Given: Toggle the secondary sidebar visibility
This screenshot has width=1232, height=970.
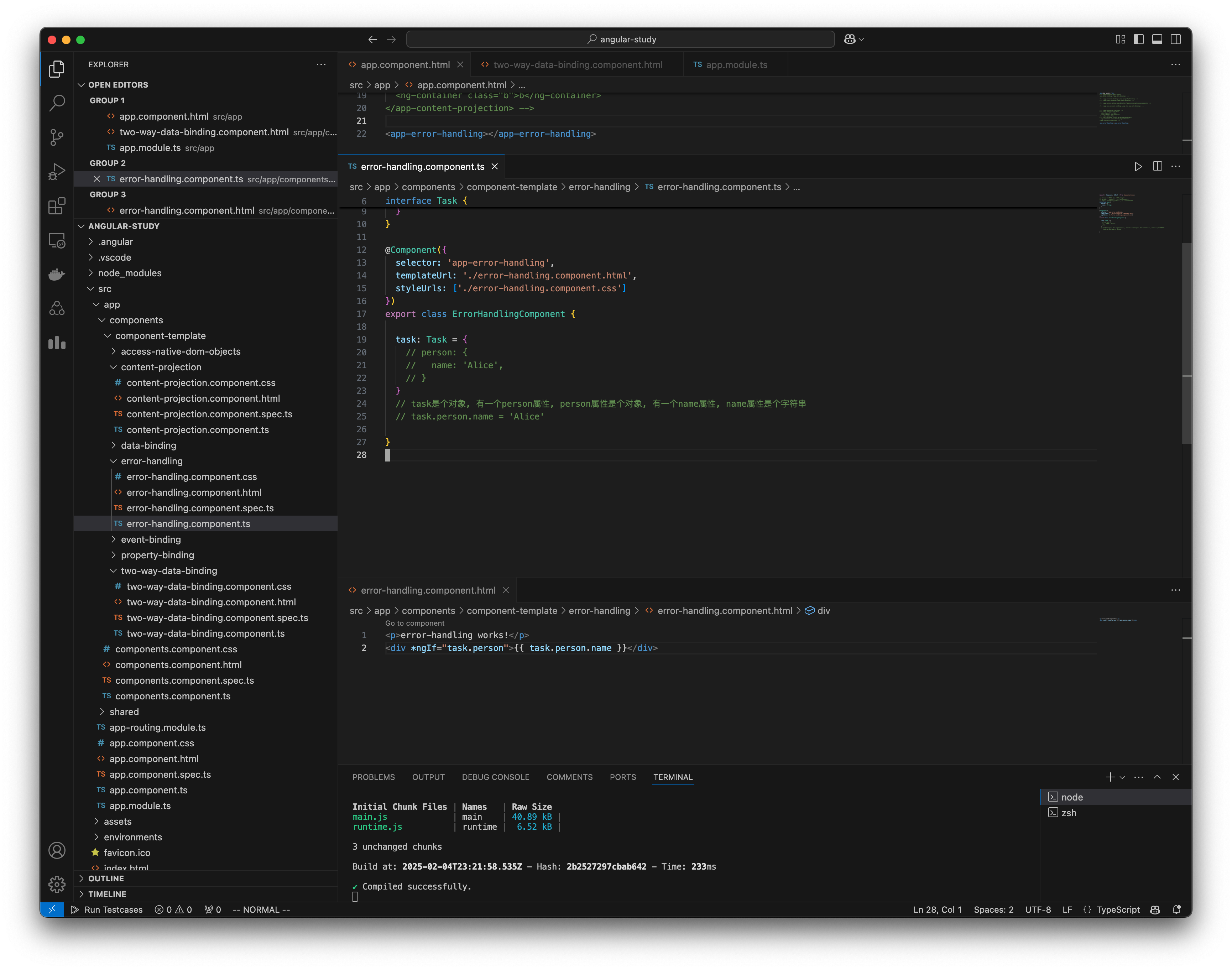Looking at the screenshot, I should click(x=1175, y=39).
